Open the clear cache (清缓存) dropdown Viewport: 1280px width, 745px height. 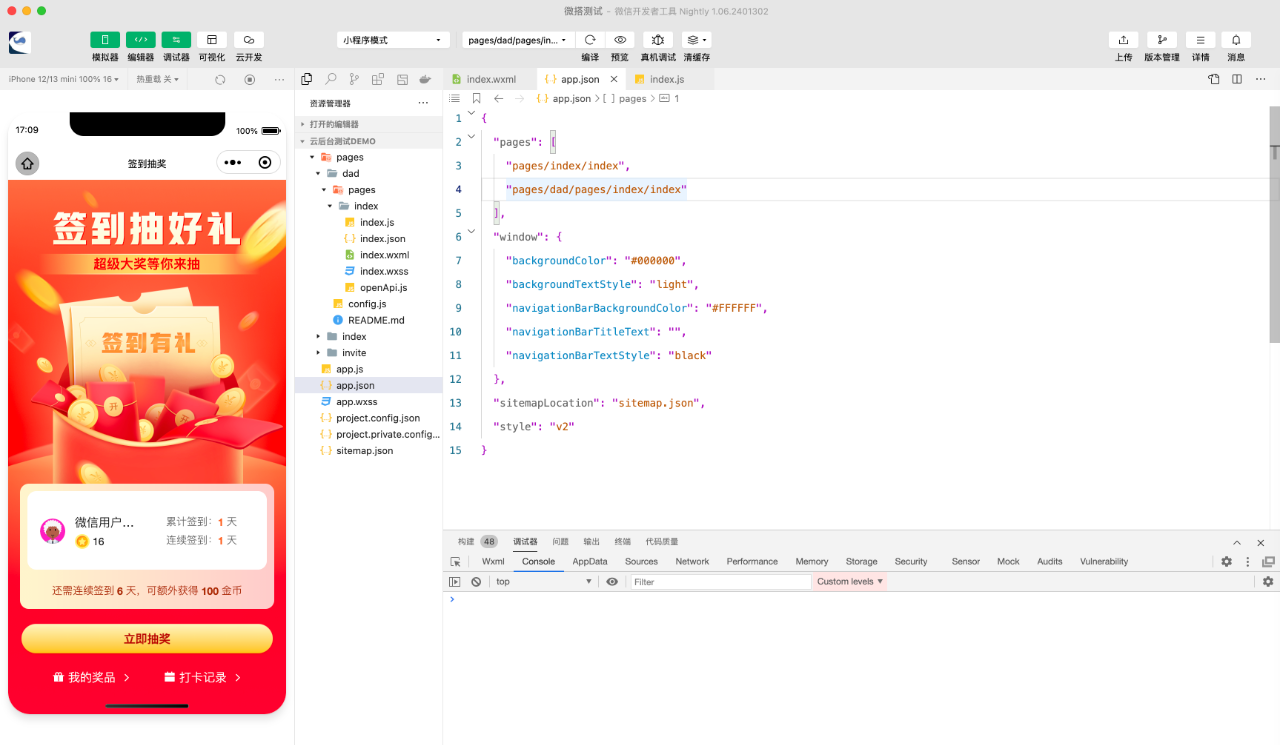point(697,40)
